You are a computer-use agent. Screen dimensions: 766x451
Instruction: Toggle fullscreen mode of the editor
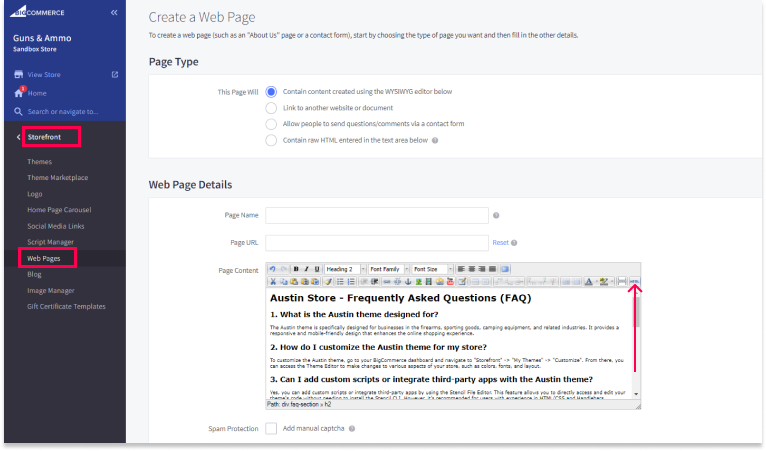click(x=505, y=269)
